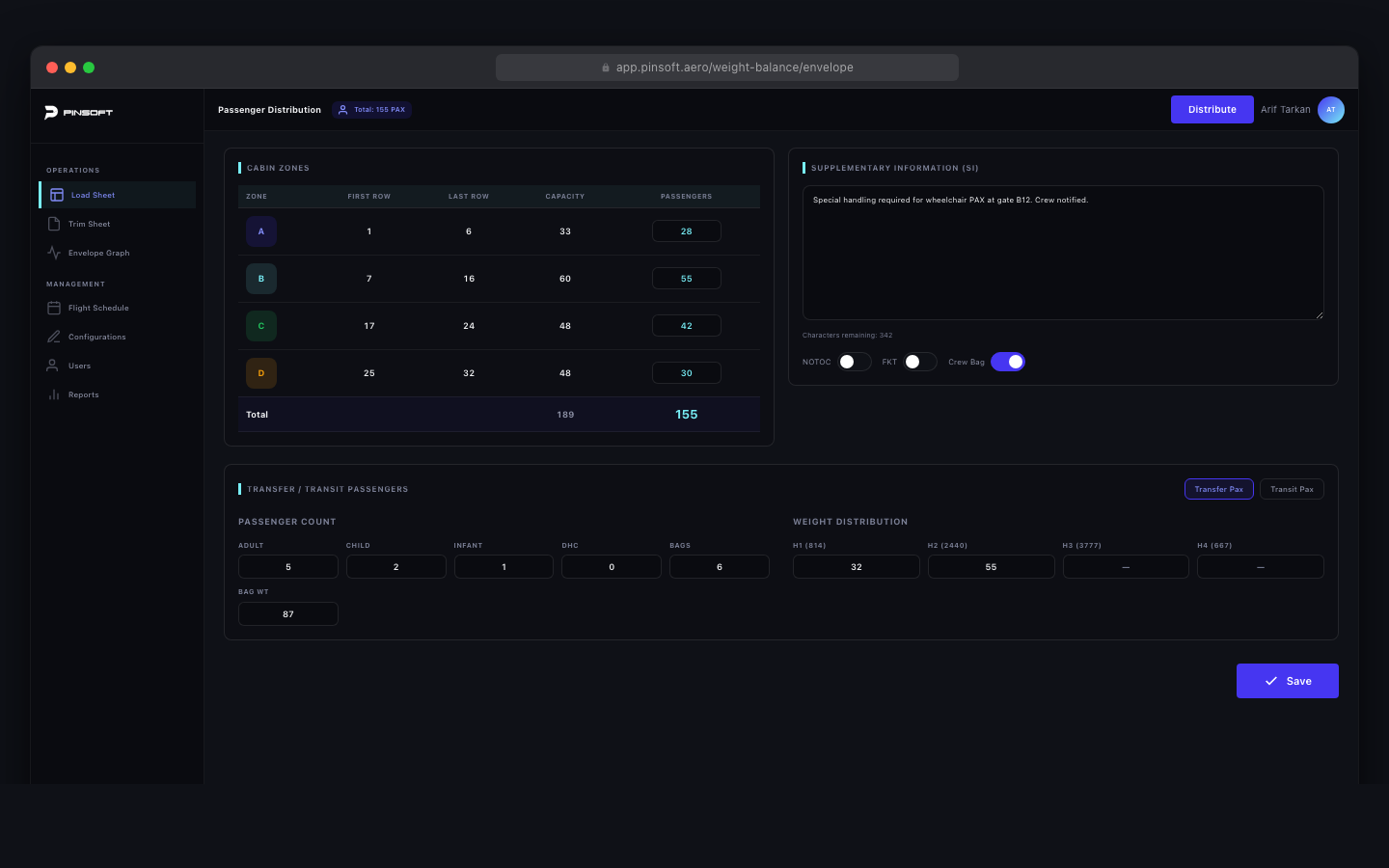
Task: Select the Transfer Pax tab
Action: [1218, 488]
